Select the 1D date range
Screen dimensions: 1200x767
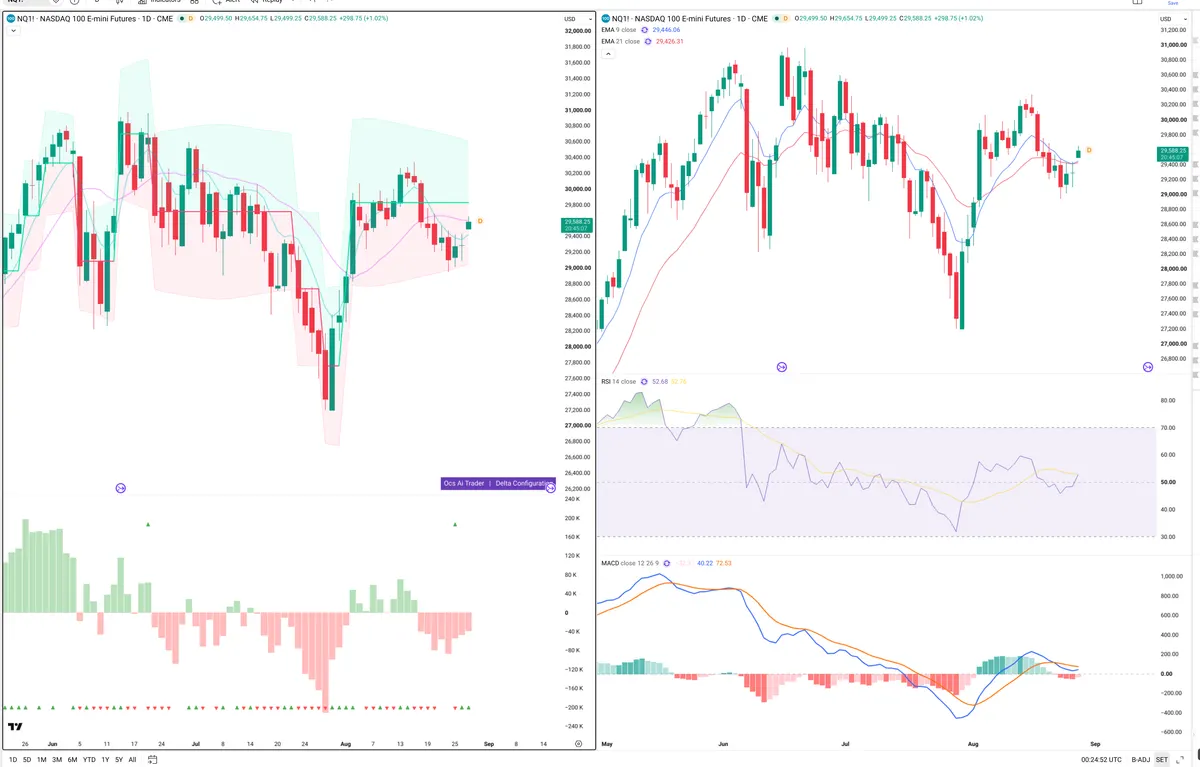[13, 760]
